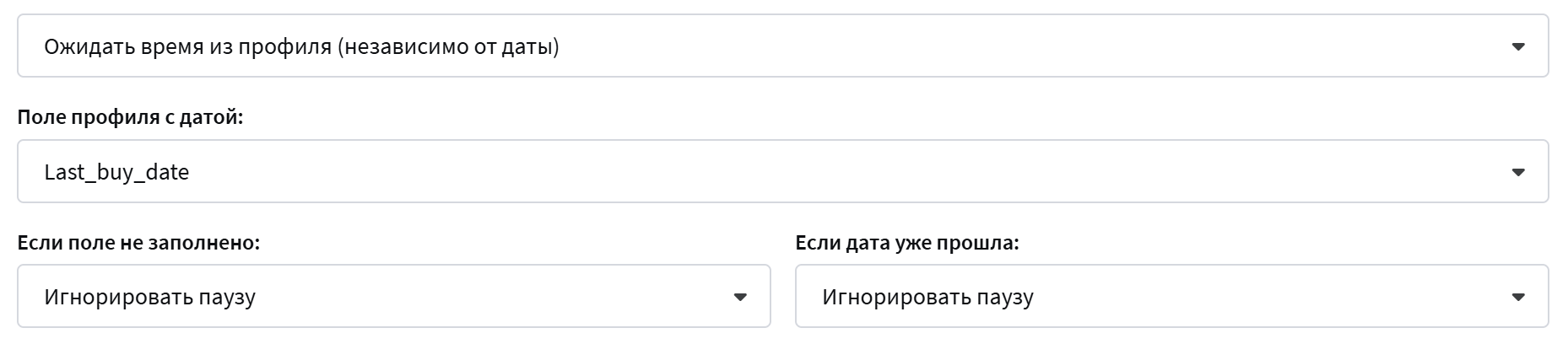Click the caret arrow on the Last_buy_date select
Screen dimensions: 1568x344
point(1517,173)
